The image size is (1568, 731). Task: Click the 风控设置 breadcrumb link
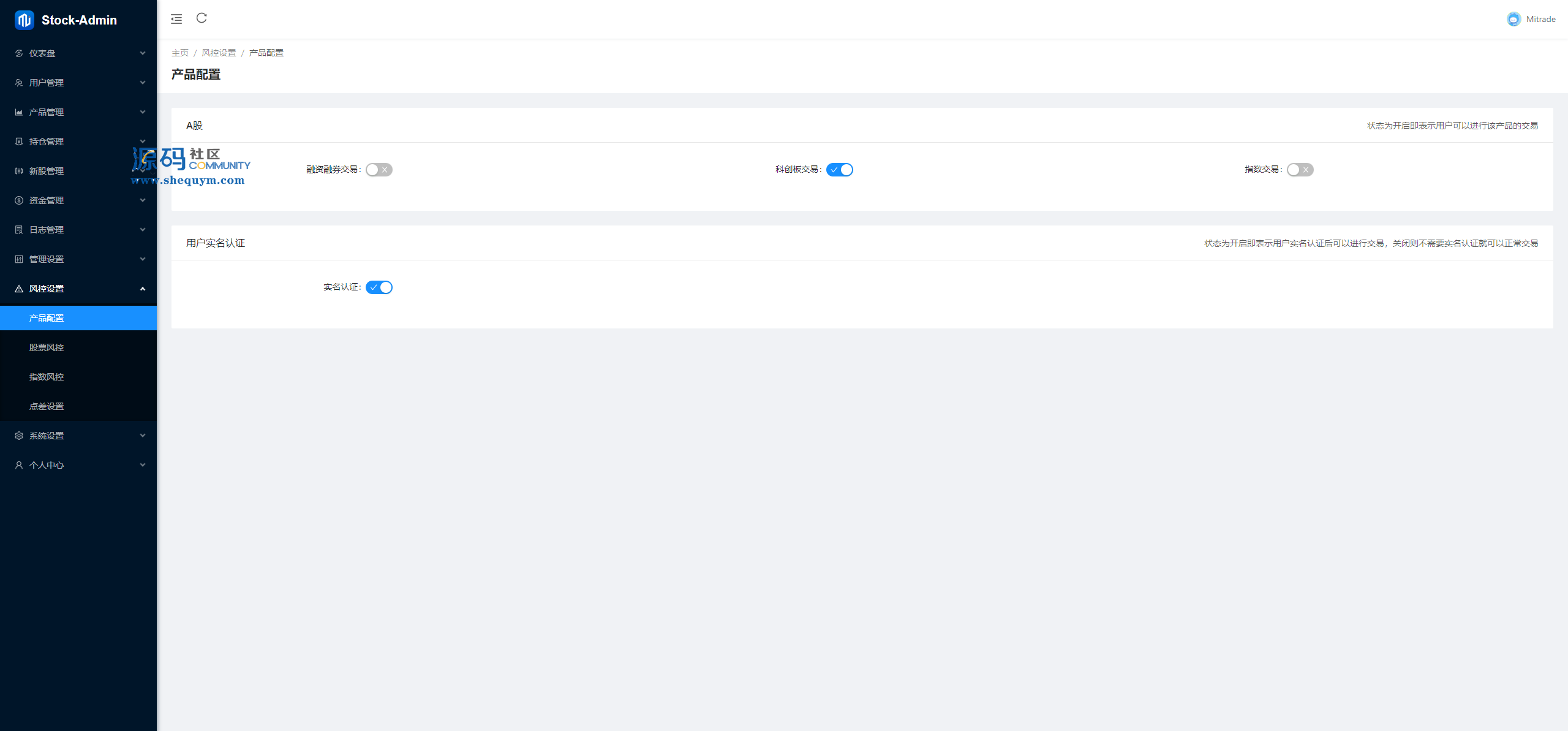[x=219, y=53]
